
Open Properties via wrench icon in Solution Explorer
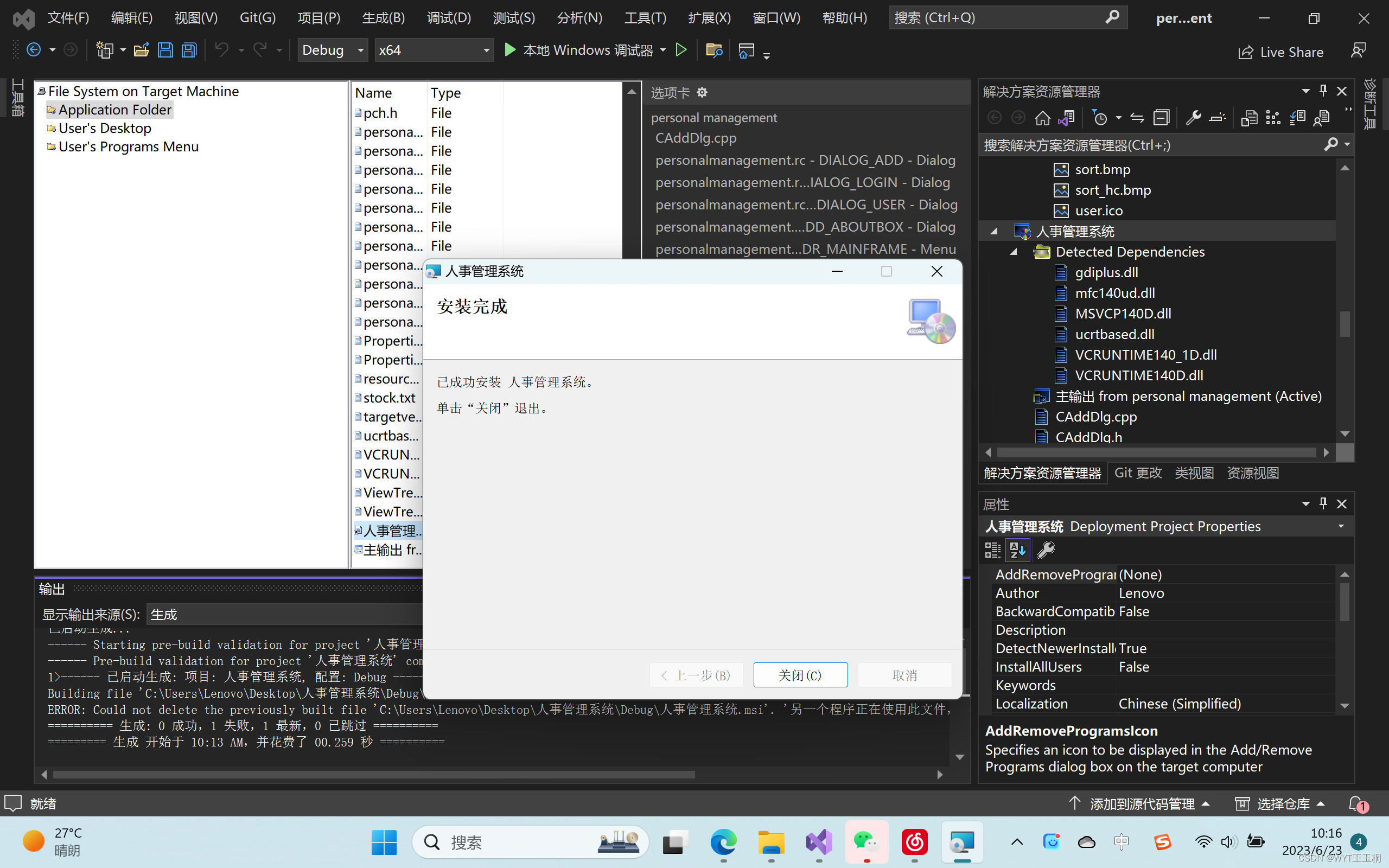tap(1194, 117)
